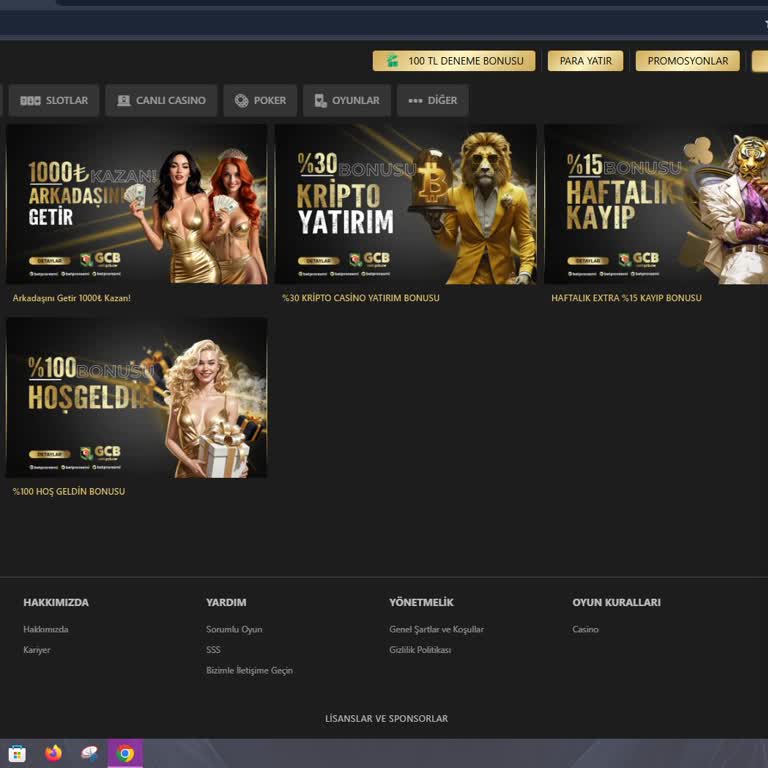Click Detaylar on the Hoşgeldin banner
Viewport: 768px width, 768px height.
49,454
